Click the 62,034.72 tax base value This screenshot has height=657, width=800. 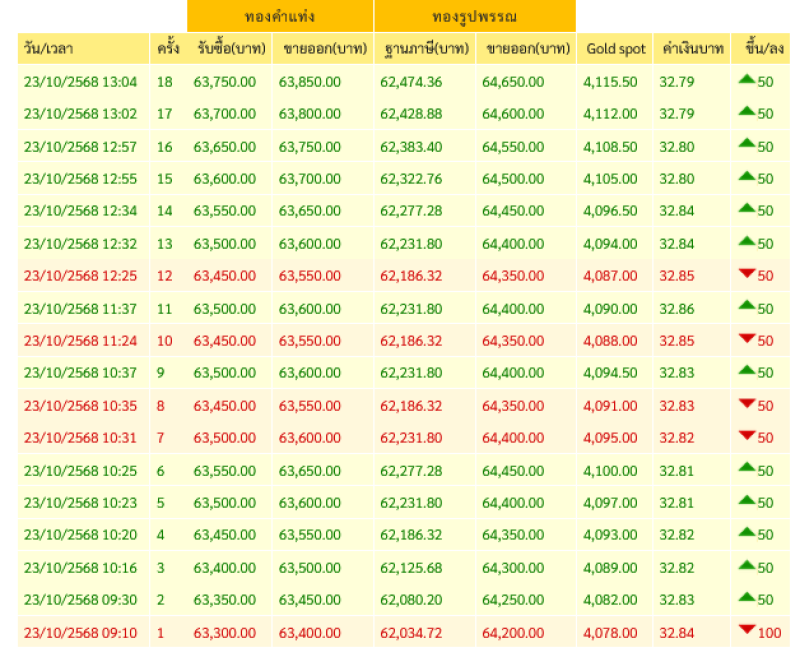click(x=411, y=633)
